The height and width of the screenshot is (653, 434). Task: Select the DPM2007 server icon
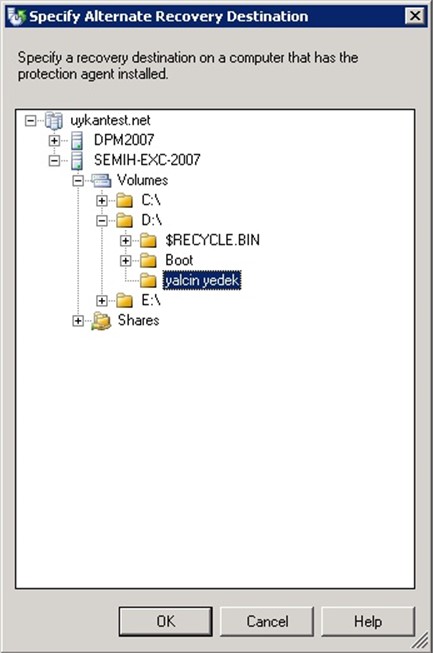[77, 140]
